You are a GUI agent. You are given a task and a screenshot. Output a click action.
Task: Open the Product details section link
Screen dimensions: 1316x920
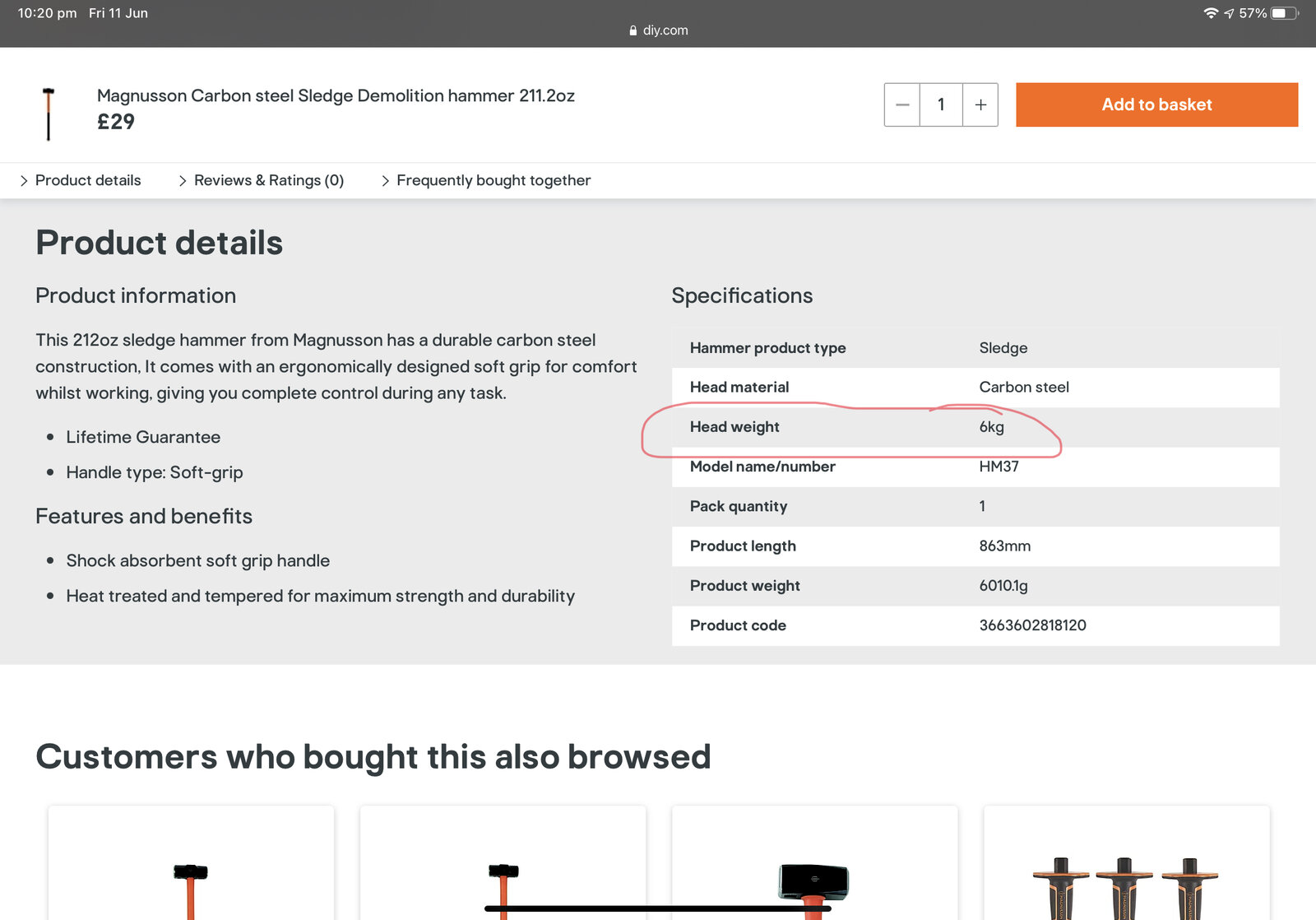point(88,180)
